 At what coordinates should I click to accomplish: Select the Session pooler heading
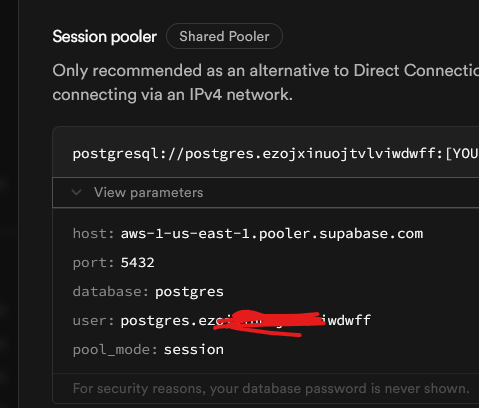click(x=104, y=36)
